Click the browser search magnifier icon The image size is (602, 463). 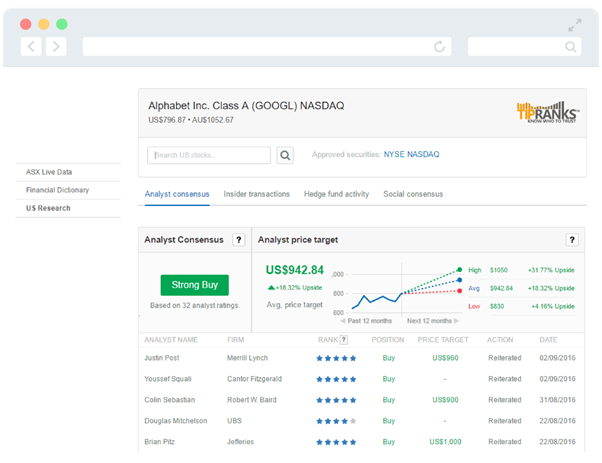[x=571, y=47]
